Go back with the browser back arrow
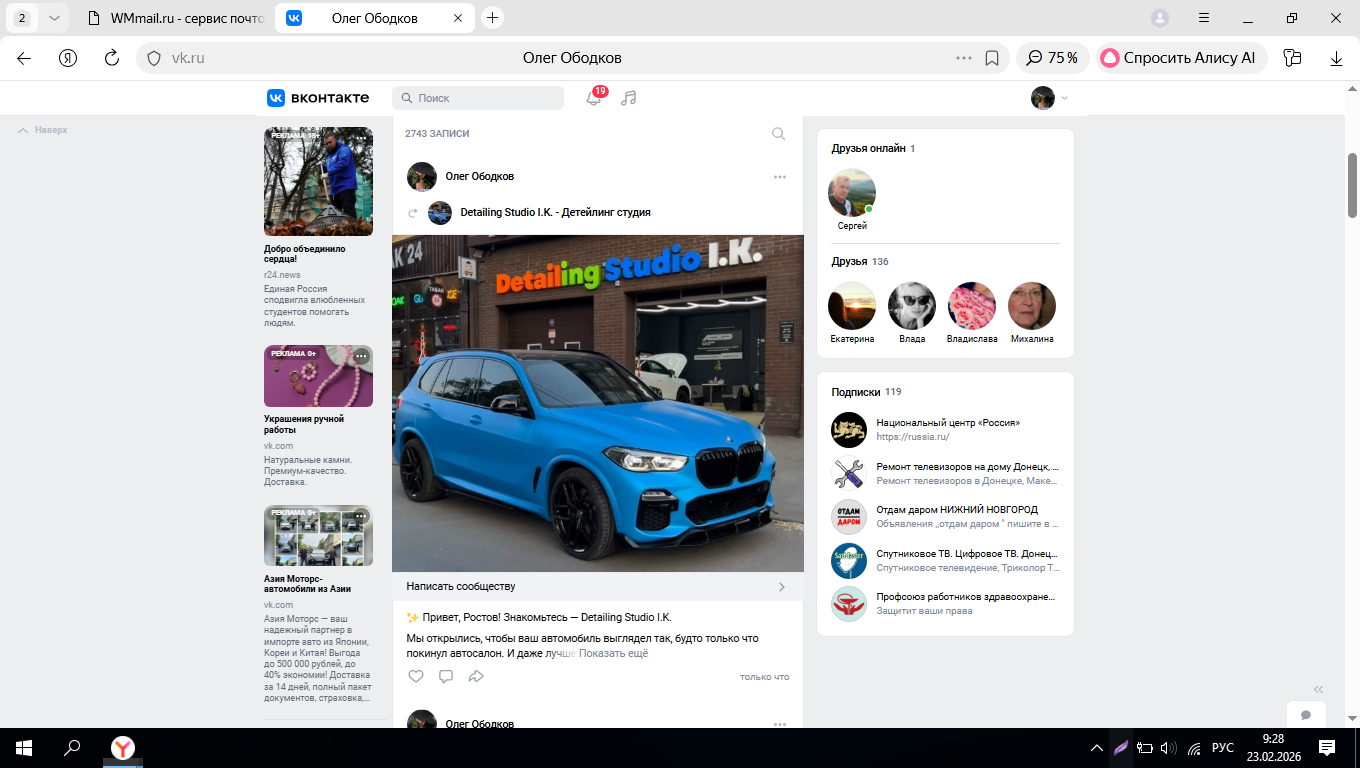1360x768 pixels. pyautogui.click(x=24, y=58)
